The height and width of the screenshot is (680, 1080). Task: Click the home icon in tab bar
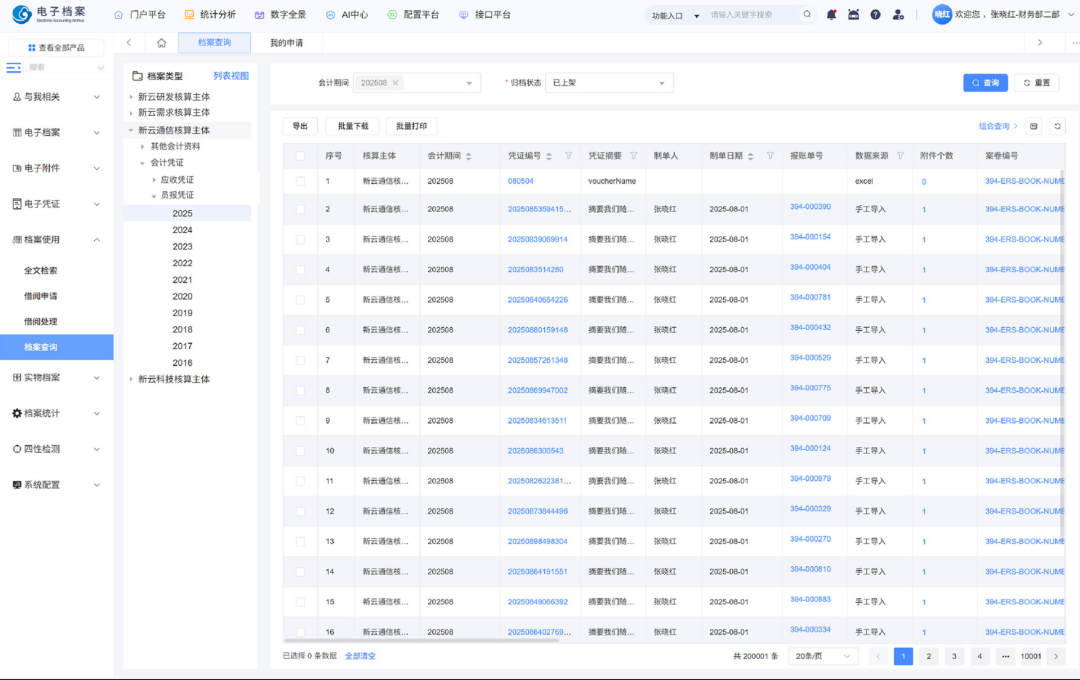(x=162, y=43)
